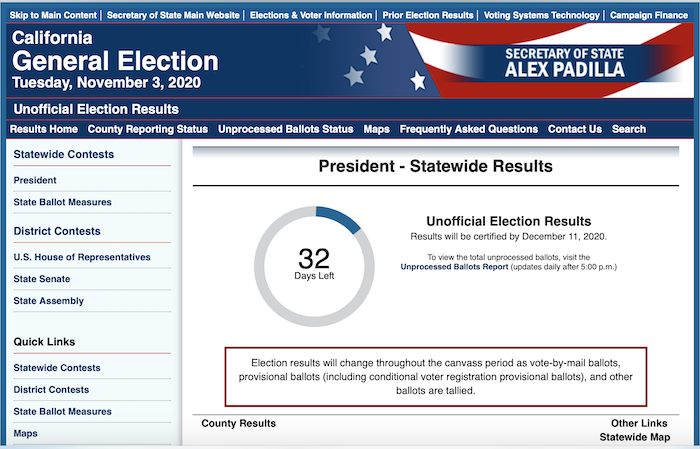Open U.S. House of Representatives contests
Screen dimensions: 700x449
(82, 257)
